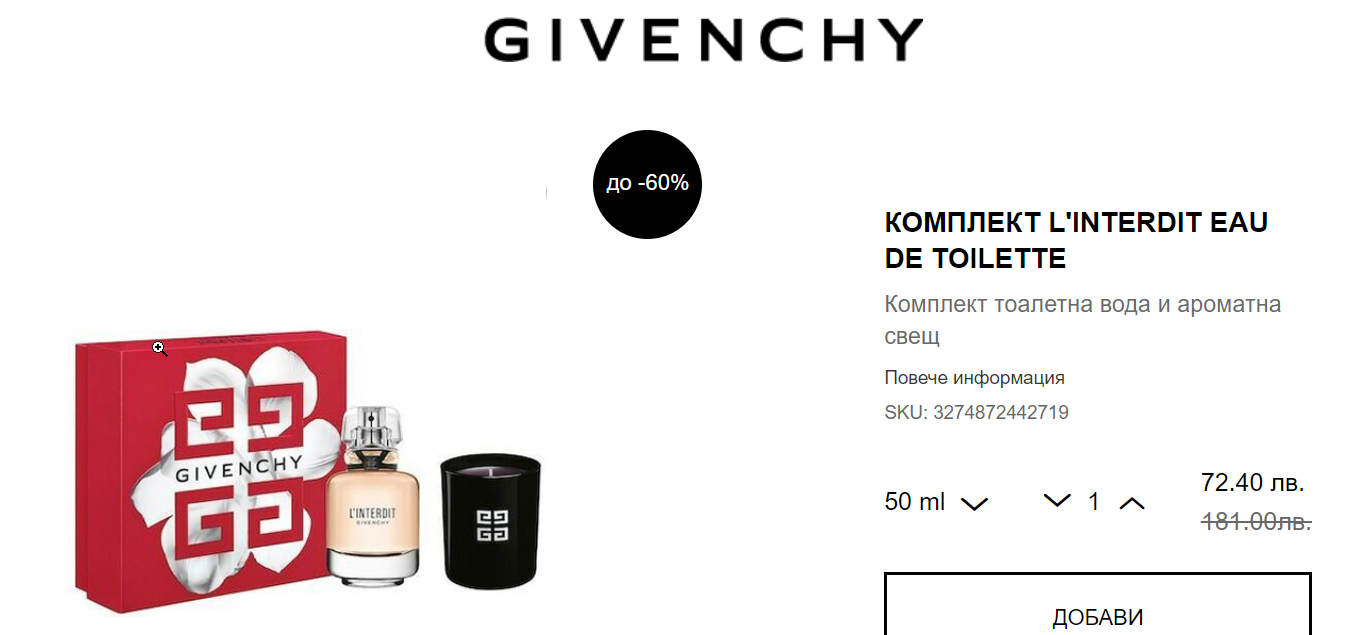1367x635 pixels.
Task: Decrease quantity with the down chevron
Action: (1057, 501)
